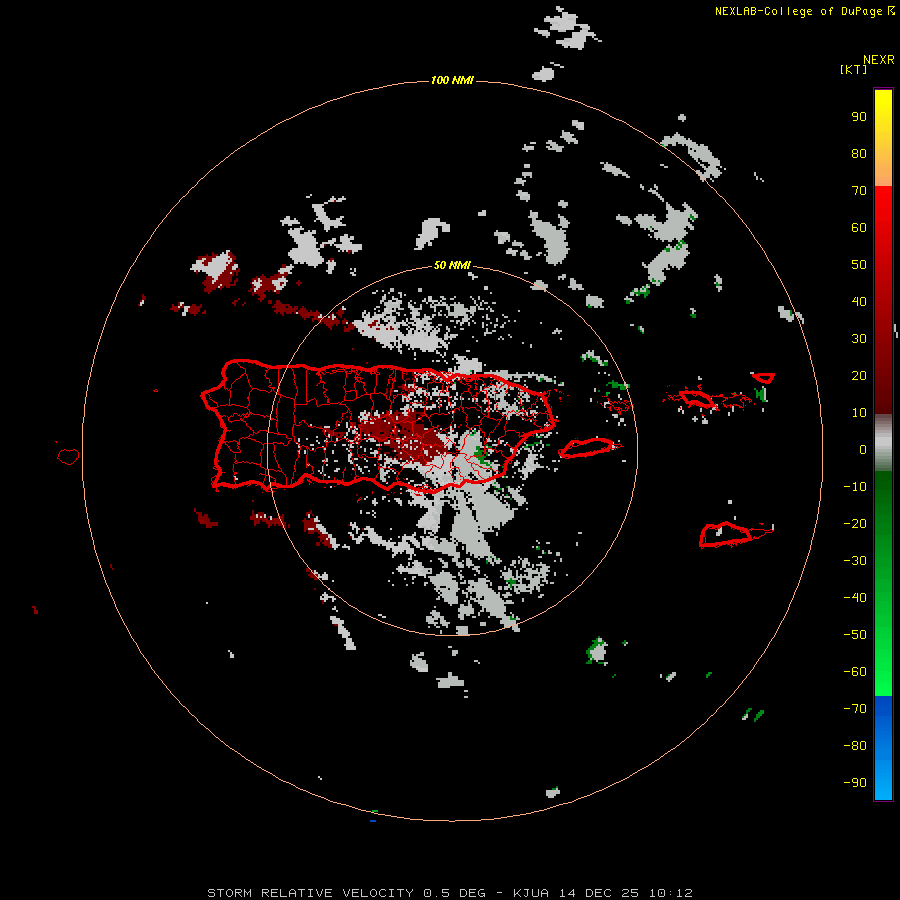The image size is (900, 900).
Task: Click the NEXR label above the color scale
Action: [879, 60]
